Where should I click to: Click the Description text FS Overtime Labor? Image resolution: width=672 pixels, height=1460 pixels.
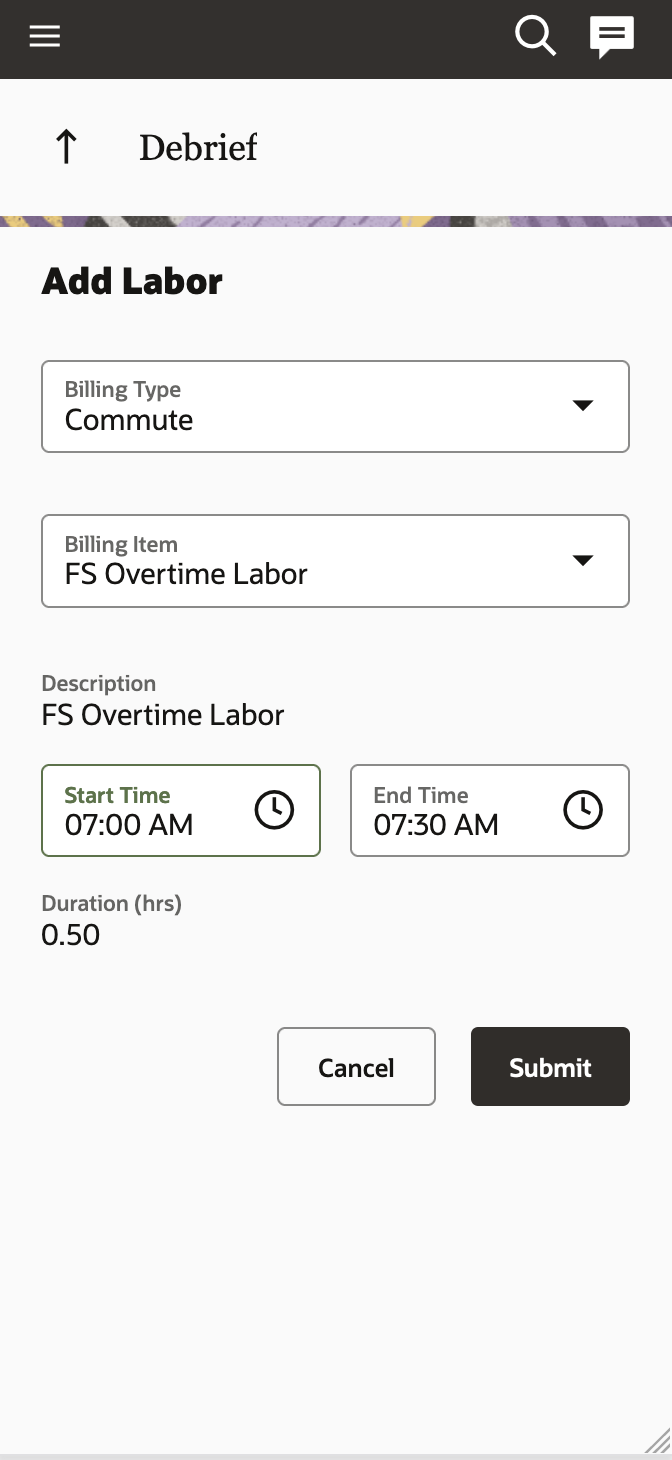pos(163,715)
